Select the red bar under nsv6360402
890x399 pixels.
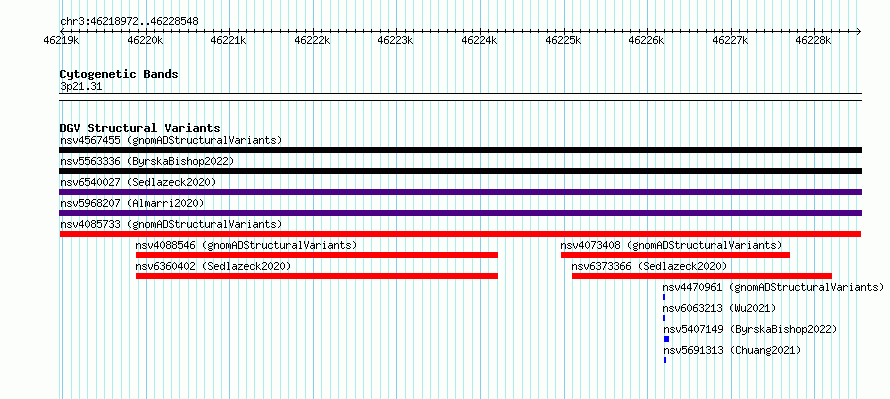click(x=317, y=276)
